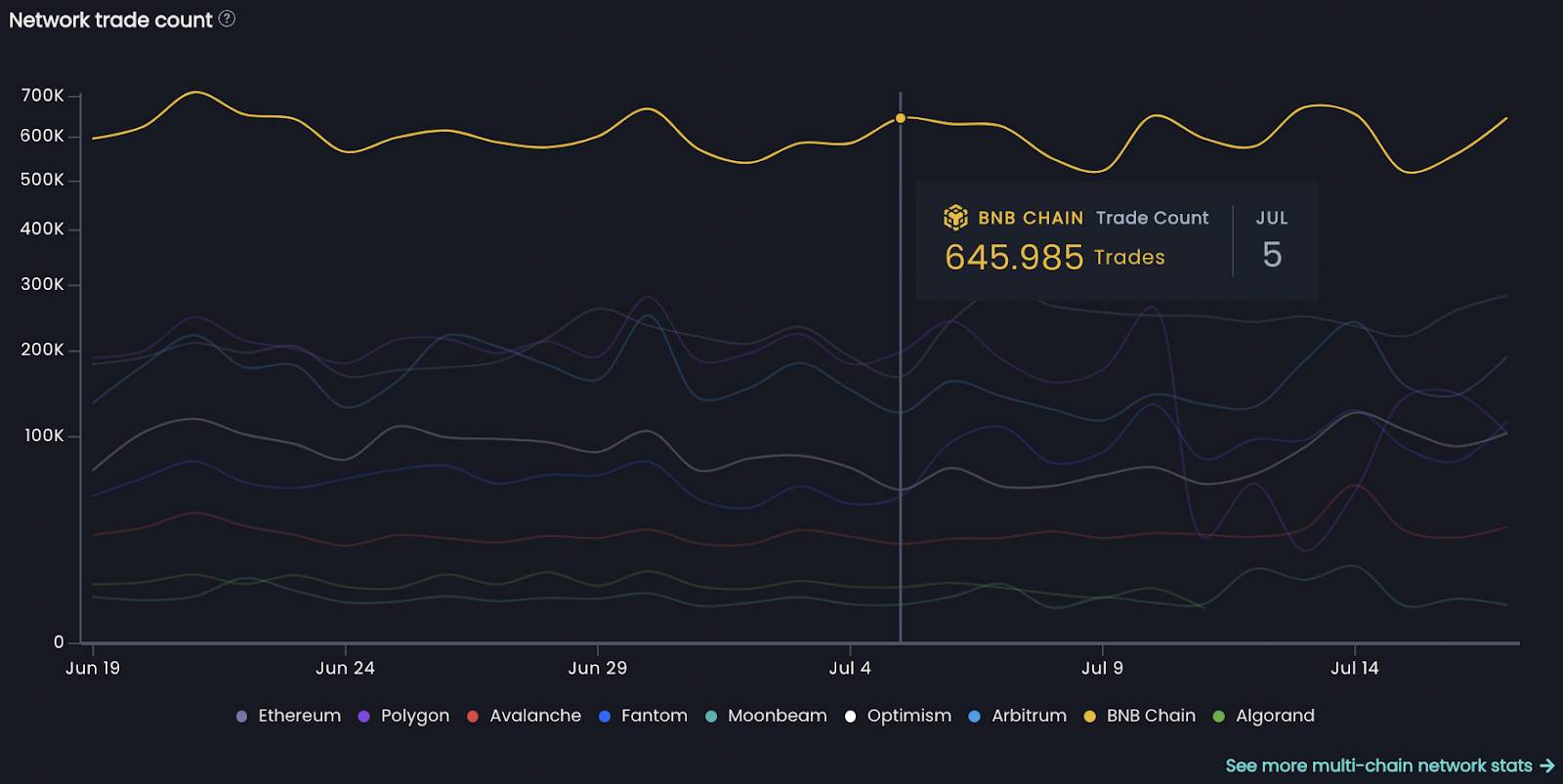The width and height of the screenshot is (1563, 784).
Task: Click the BNB Chain yellow legend dot
Action: tap(1089, 717)
